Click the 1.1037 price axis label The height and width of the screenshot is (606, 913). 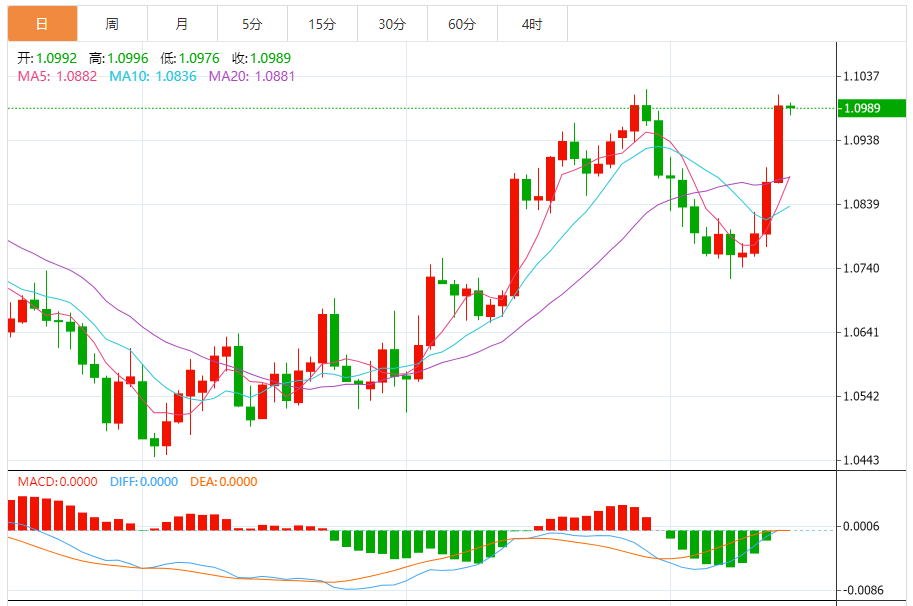coord(861,76)
